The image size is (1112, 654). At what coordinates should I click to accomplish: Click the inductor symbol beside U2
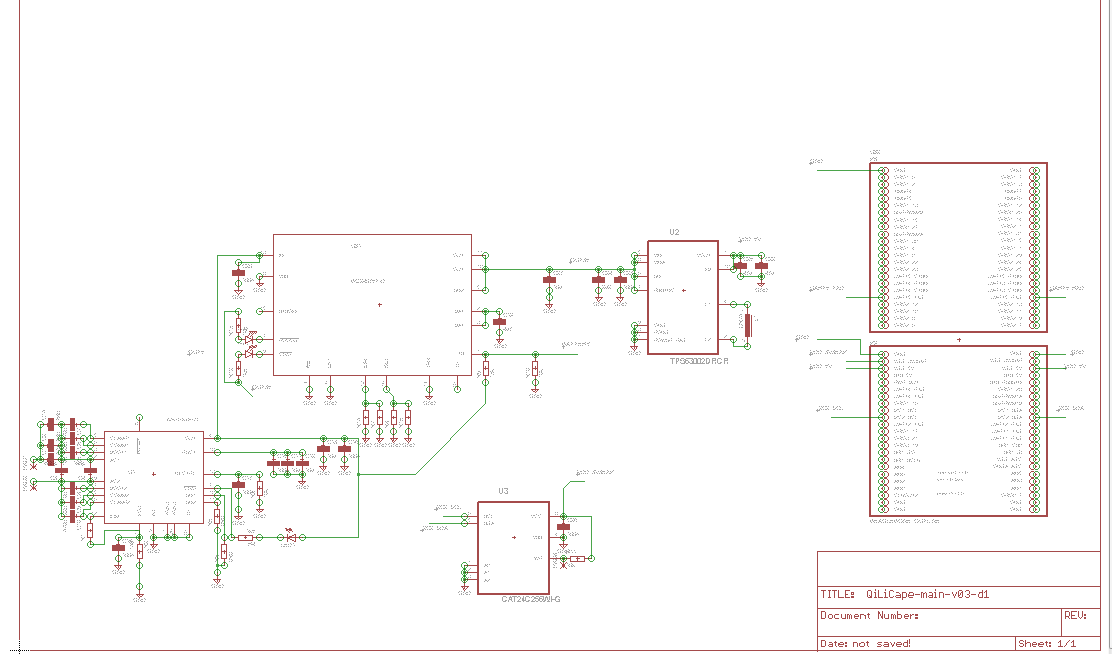tap(747, 323)
